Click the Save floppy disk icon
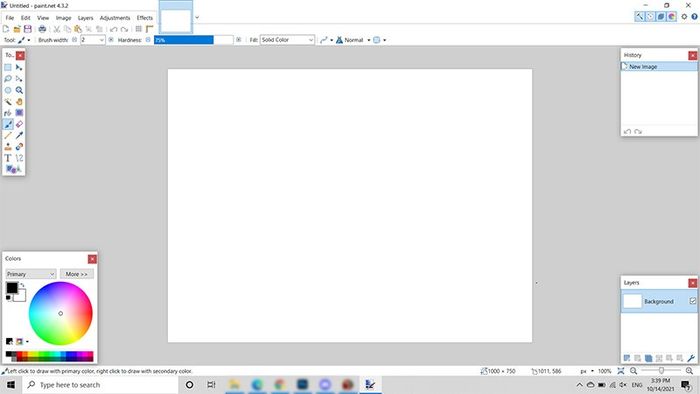 28,29
